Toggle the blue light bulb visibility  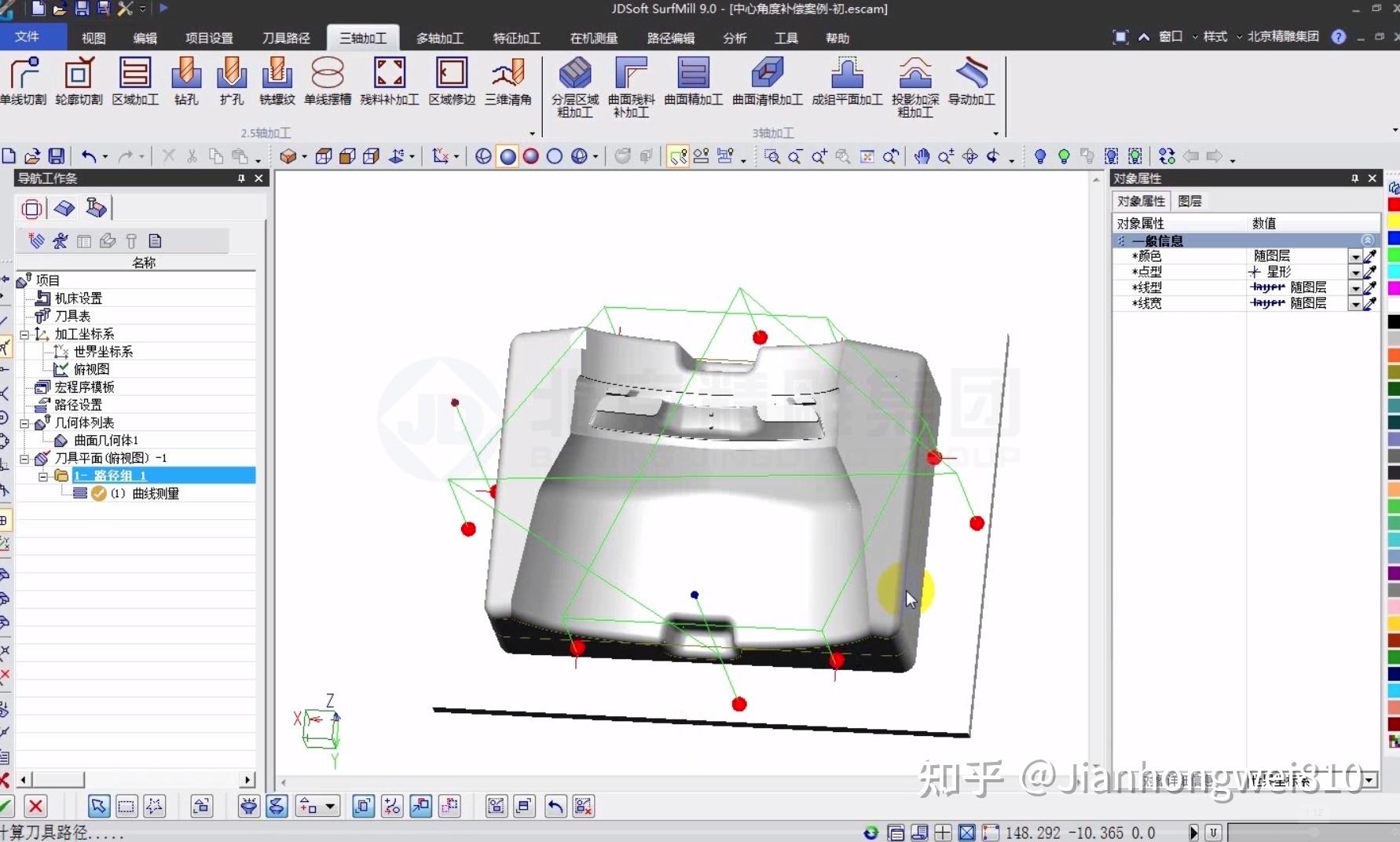pyautogui.click(x=1040, y=156)
